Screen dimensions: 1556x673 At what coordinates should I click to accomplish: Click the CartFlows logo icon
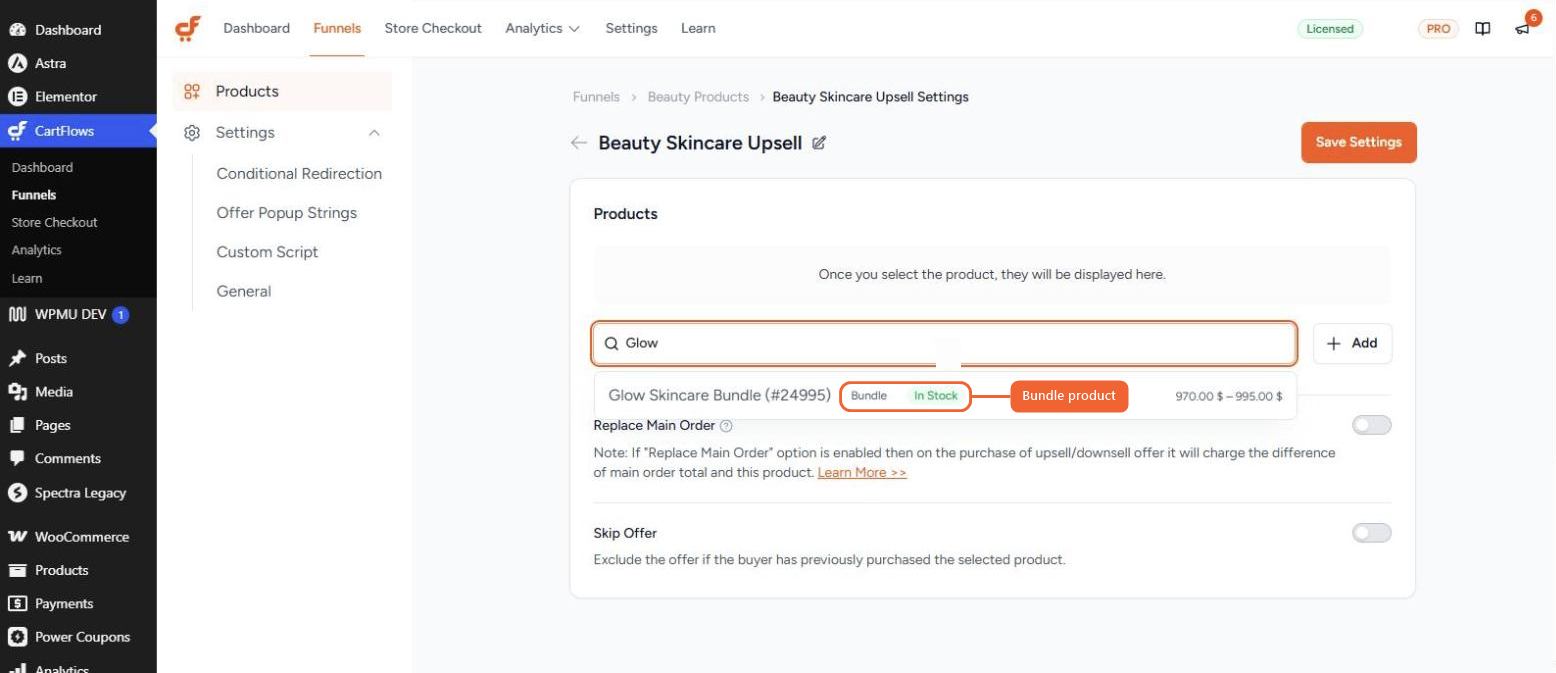tap(188, 29)
